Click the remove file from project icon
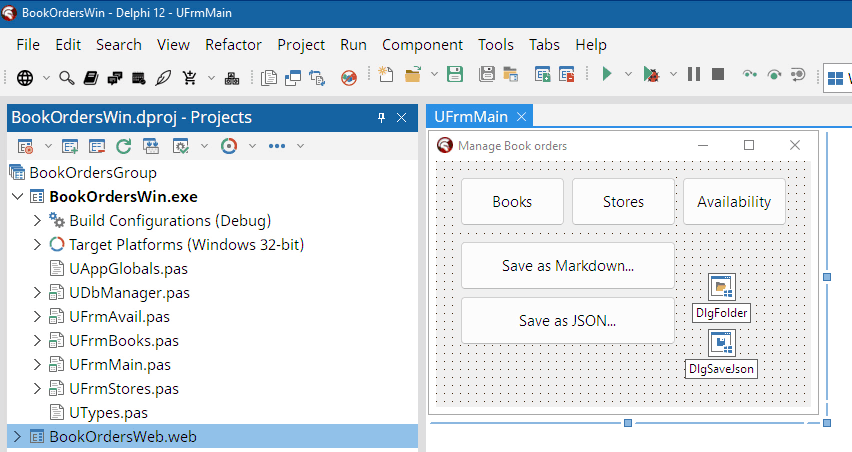Screen dimensions: 852x452 click(567, 74)
